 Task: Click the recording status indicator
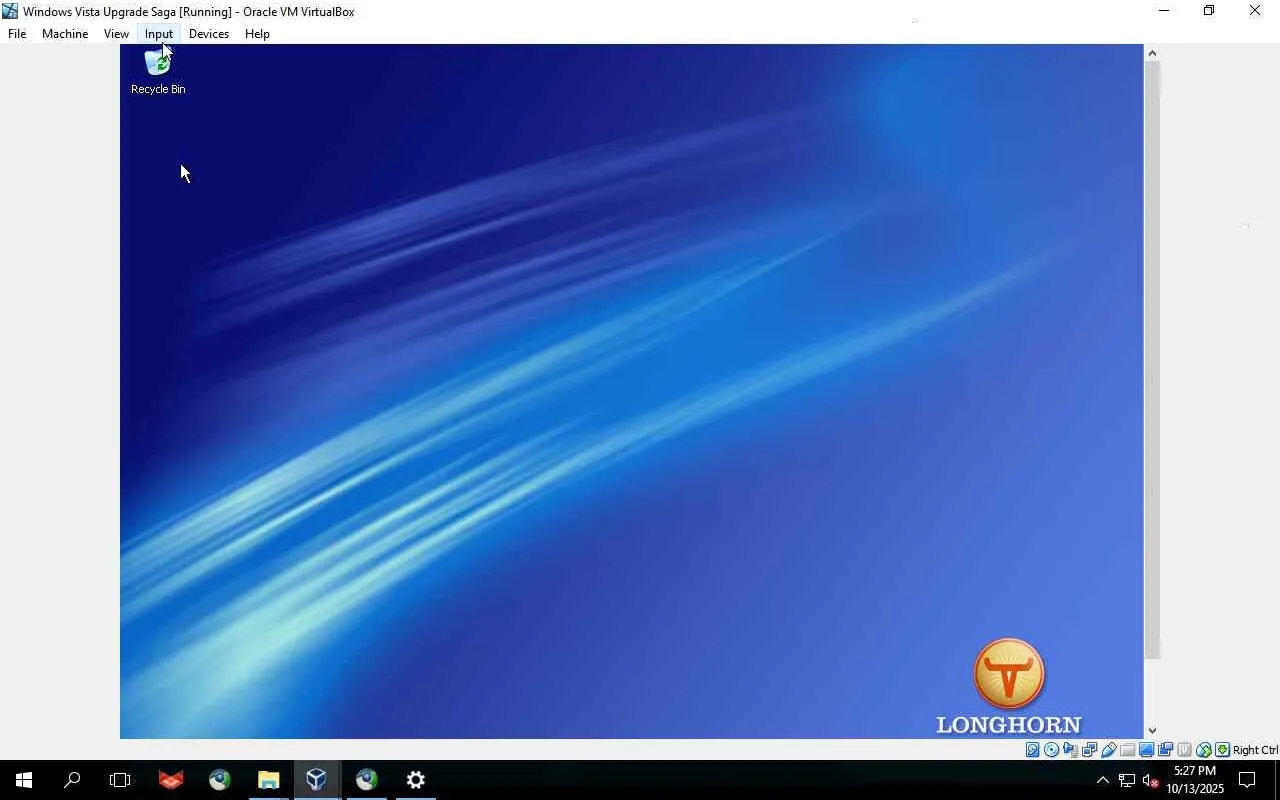point(1166,750)
